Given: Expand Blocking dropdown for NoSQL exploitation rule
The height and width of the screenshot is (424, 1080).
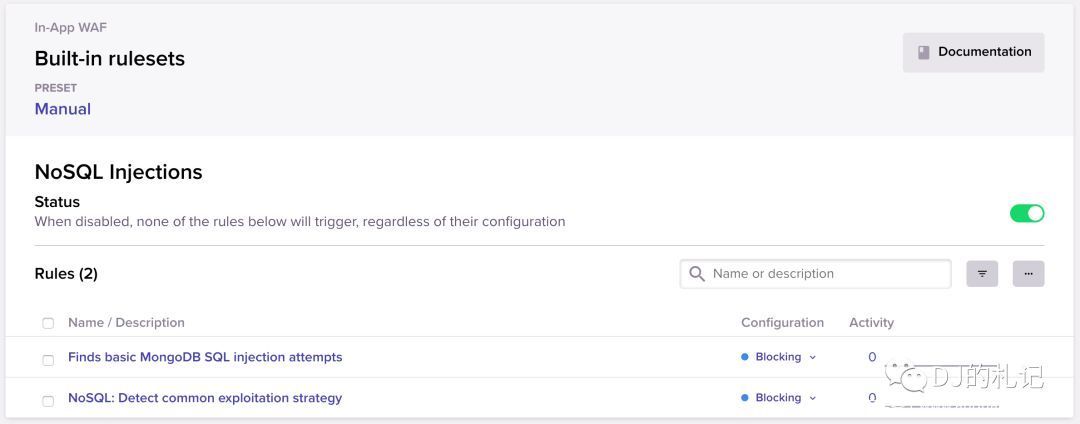Looking at the screenshot, I should pos(812,398).
